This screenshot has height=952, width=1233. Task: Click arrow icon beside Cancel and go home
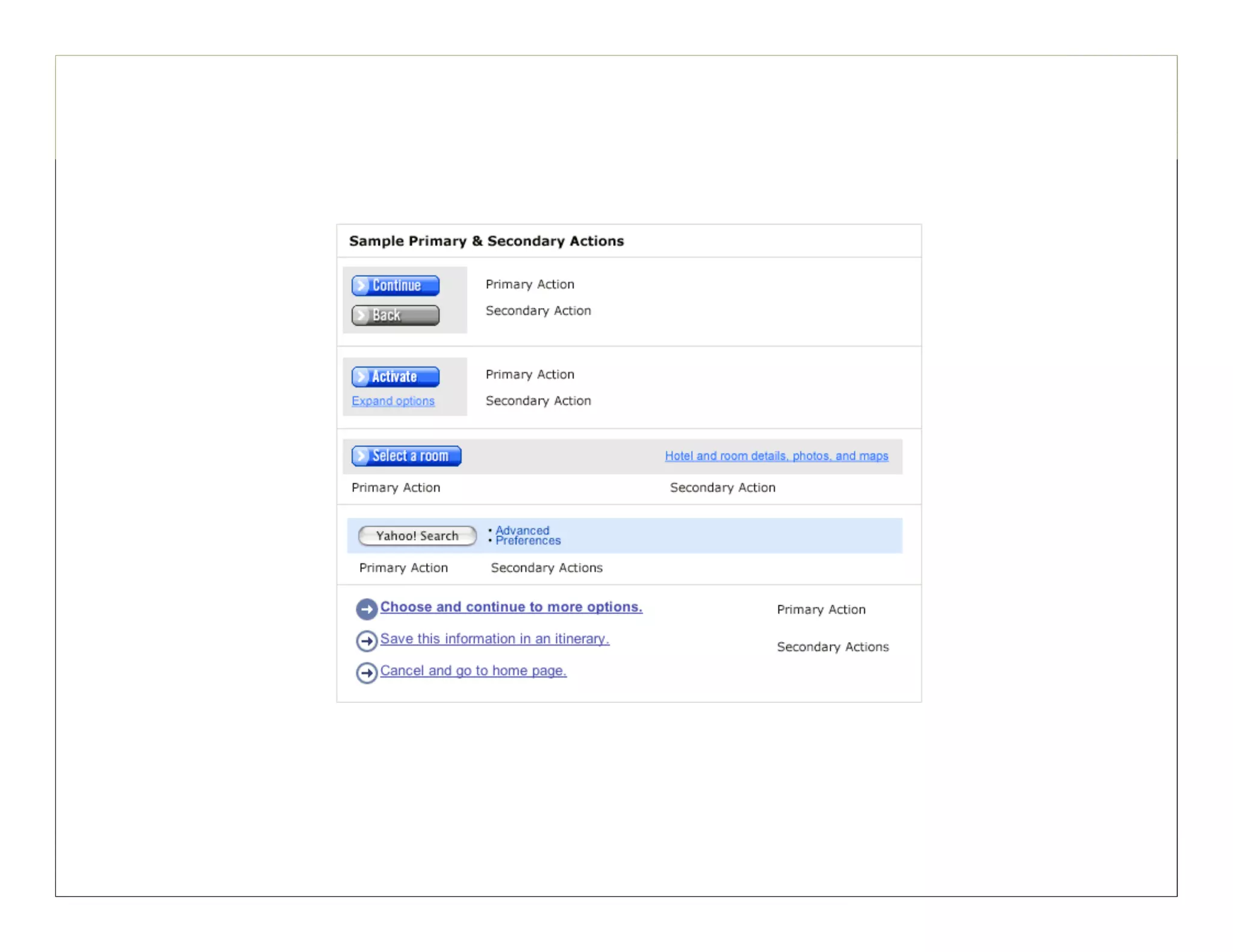tap(366, 672)
